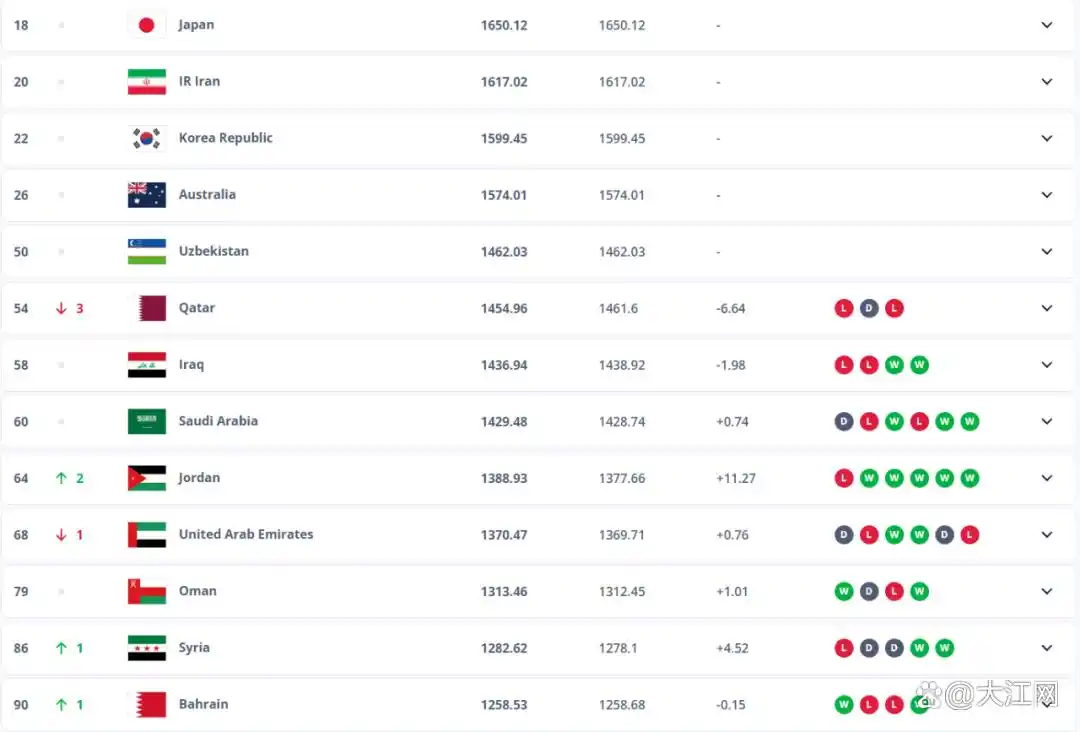The width and height of the screenshot is (1080, 732).
Task: Click the Japan flag icon
Action: pyautogui.click(x=147, y=25)
